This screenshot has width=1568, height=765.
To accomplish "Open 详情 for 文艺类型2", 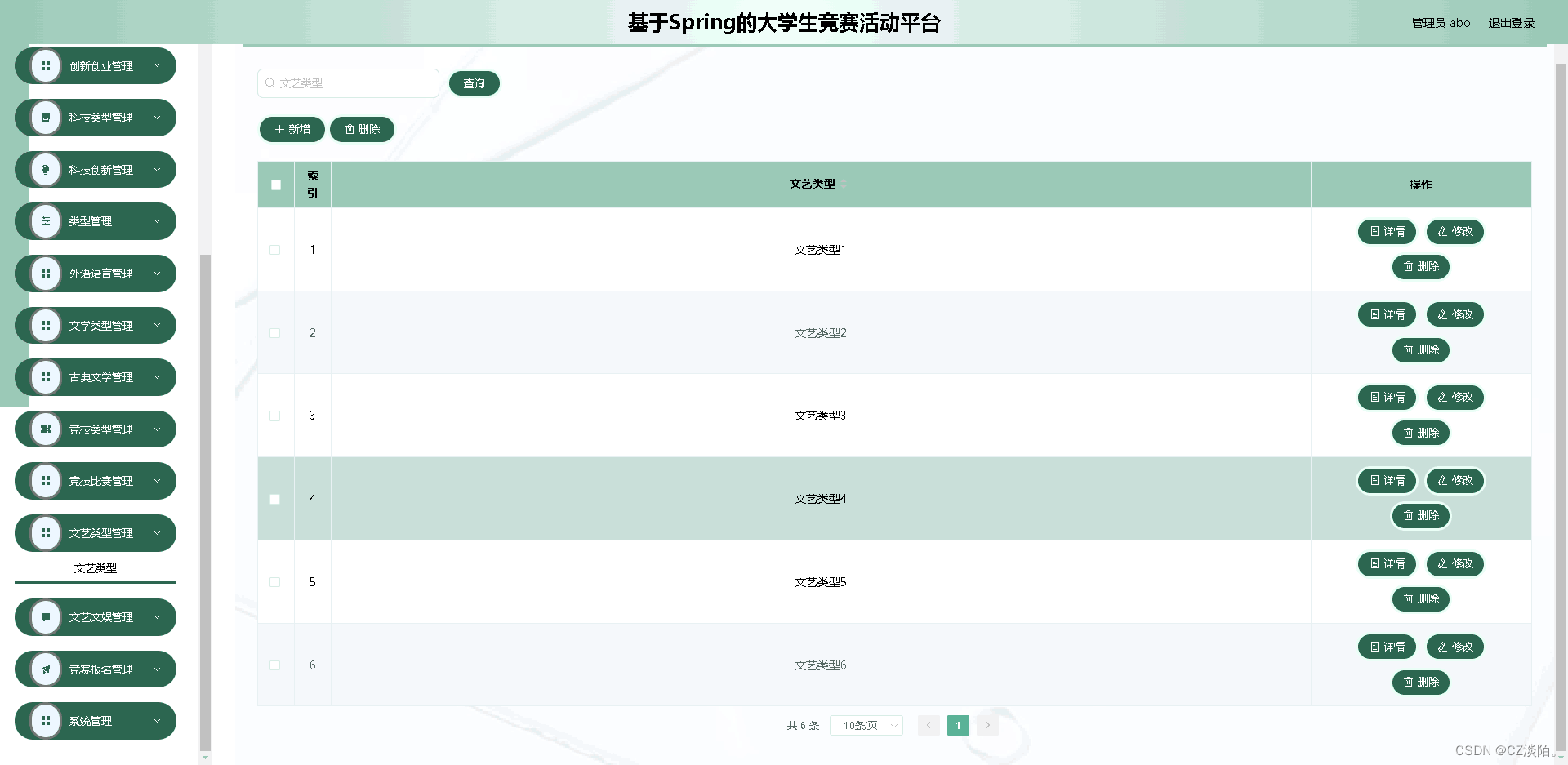I will point(1387,314).
